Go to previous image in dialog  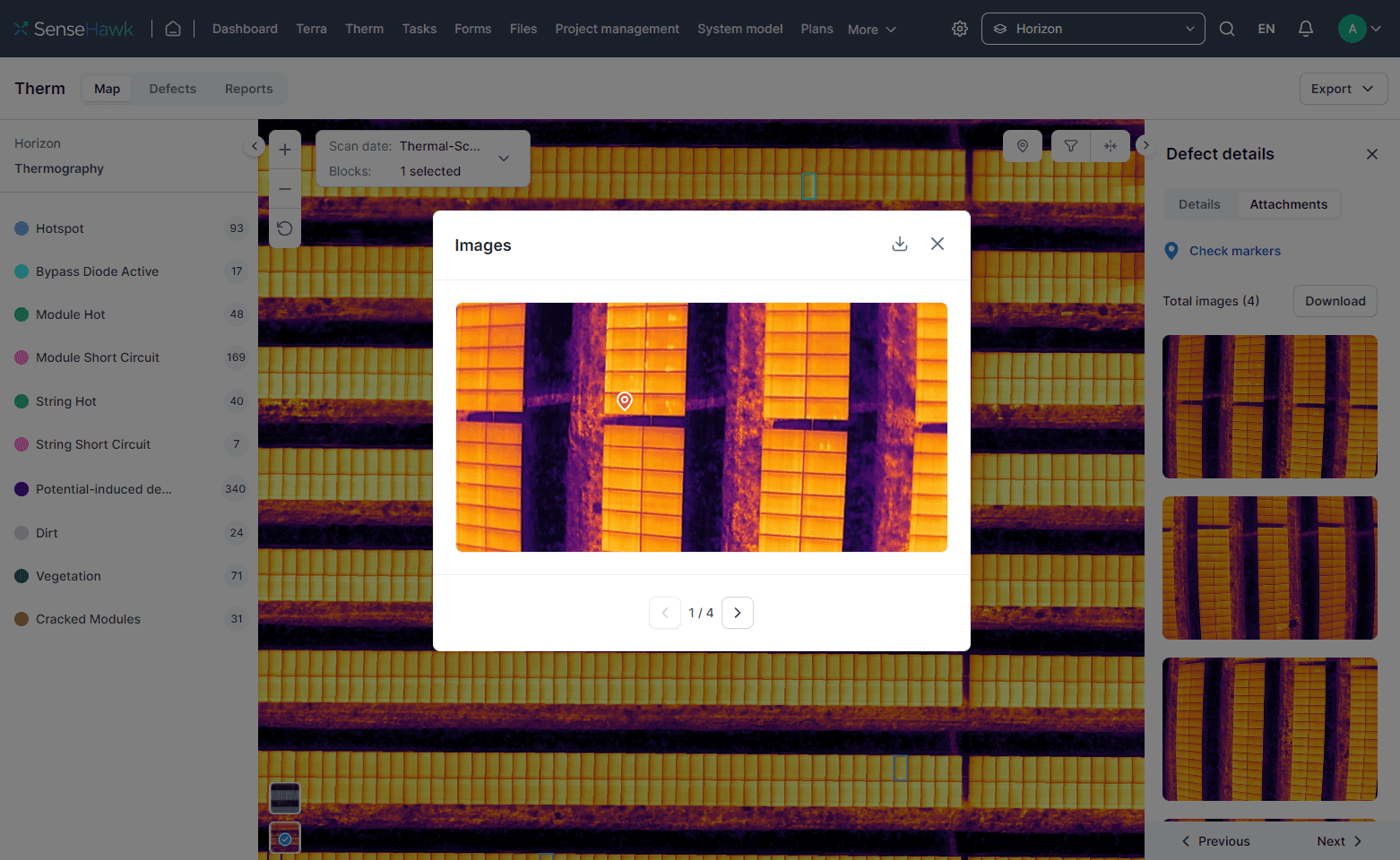coord(665,613)
